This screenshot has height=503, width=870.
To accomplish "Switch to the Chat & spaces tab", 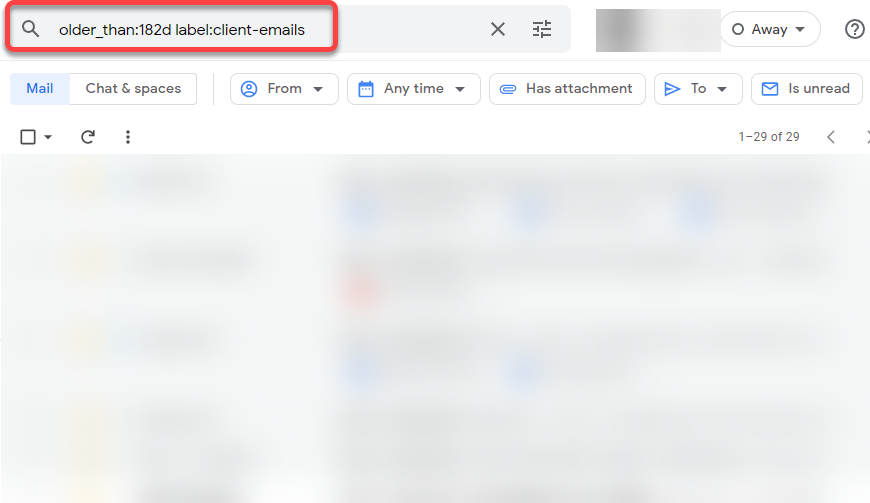I will coord(133,89).
